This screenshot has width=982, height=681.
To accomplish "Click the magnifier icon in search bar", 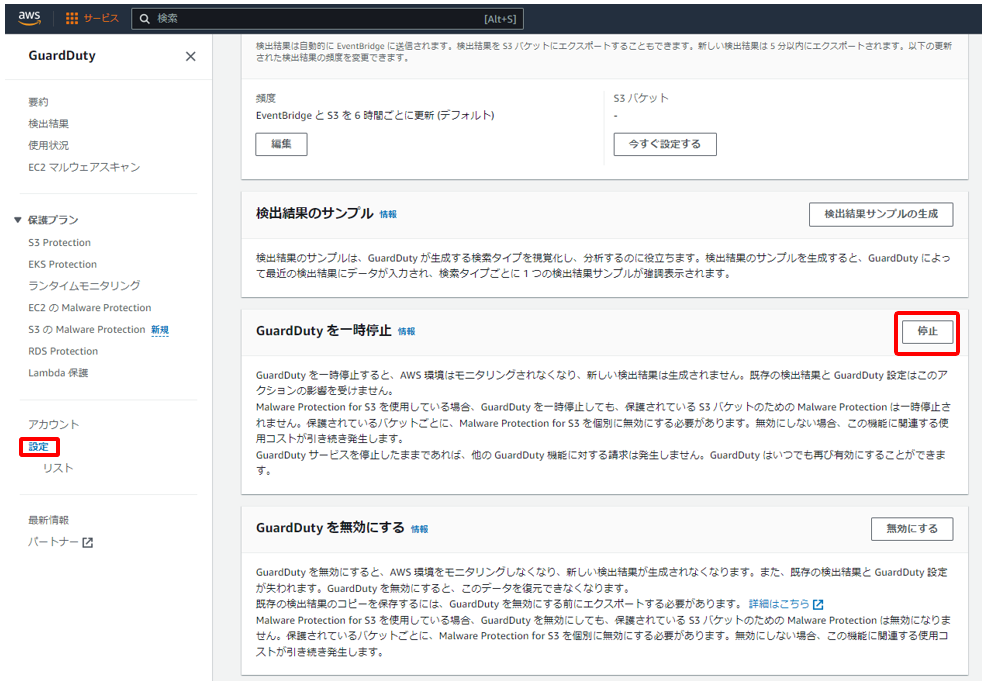I will (145, 19).
